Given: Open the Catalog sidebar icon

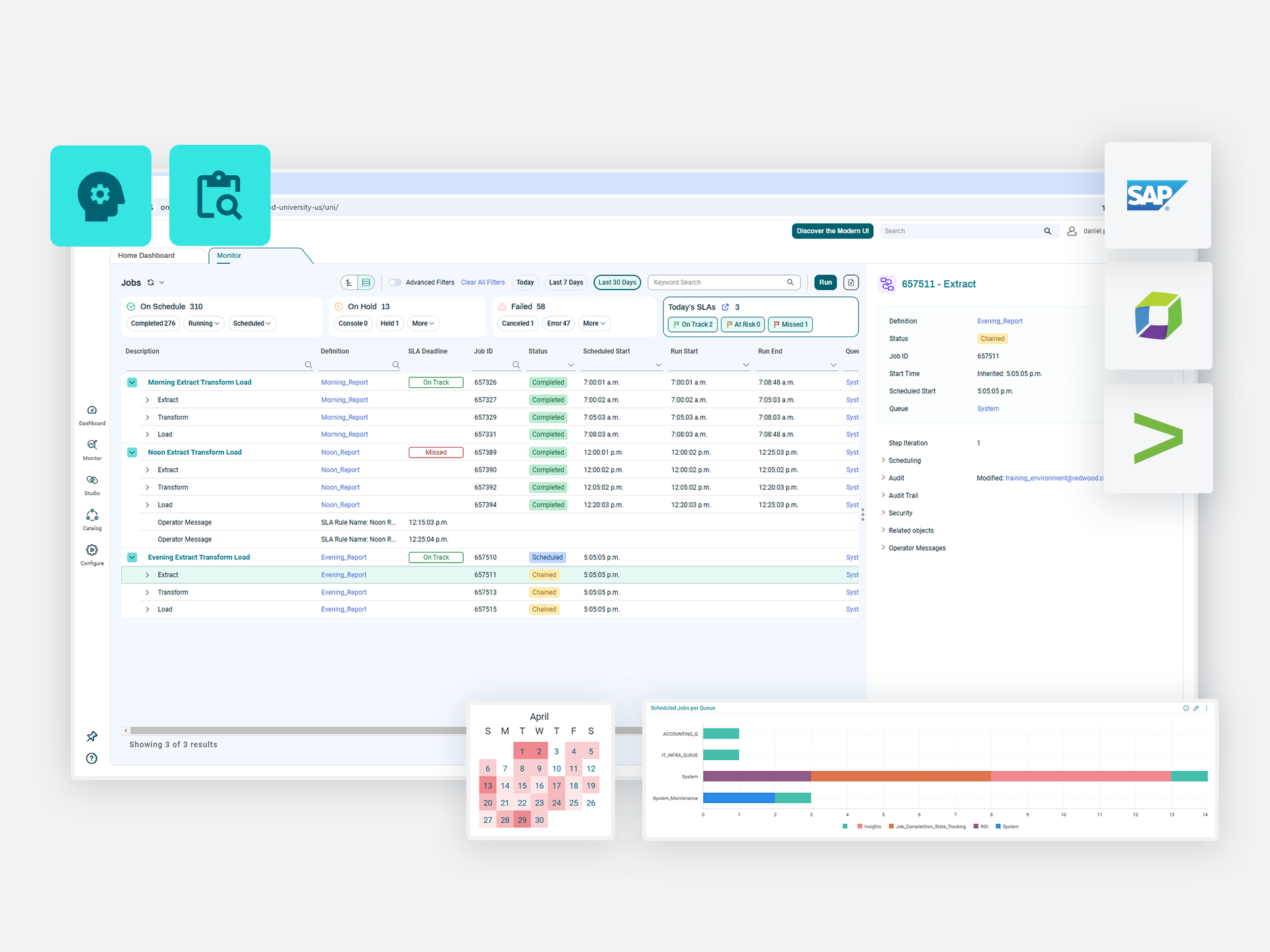Looking at the screenshot, I should [92, 515].
